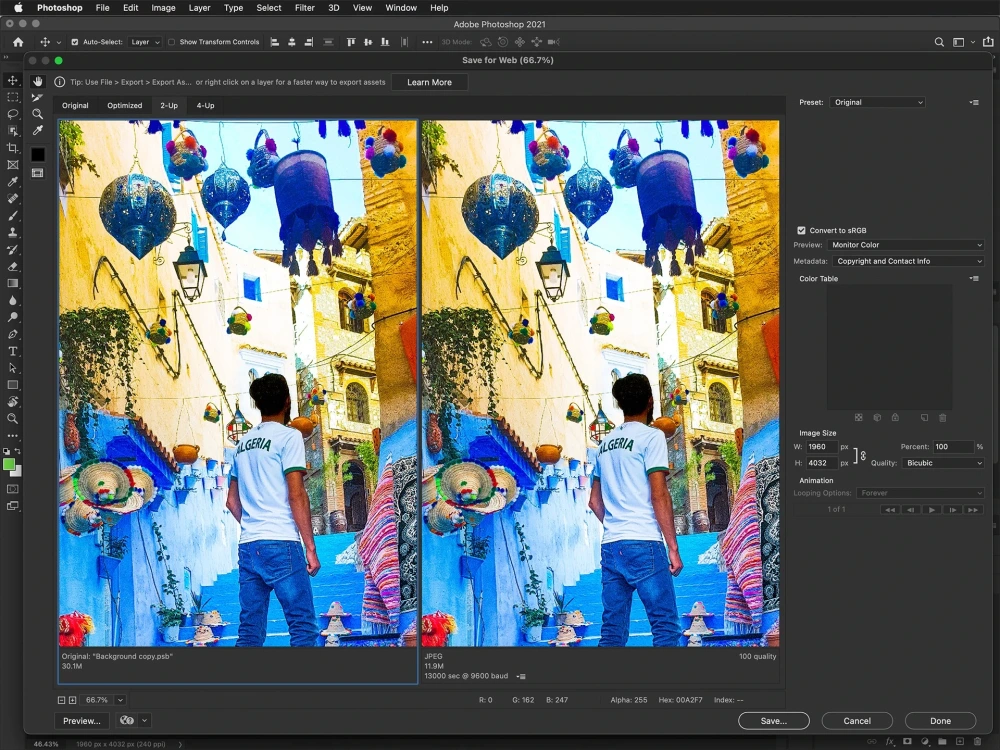Toggle slices visibility icon in dialog
The height and width of the screenshot is (750, 1000).
38,173
